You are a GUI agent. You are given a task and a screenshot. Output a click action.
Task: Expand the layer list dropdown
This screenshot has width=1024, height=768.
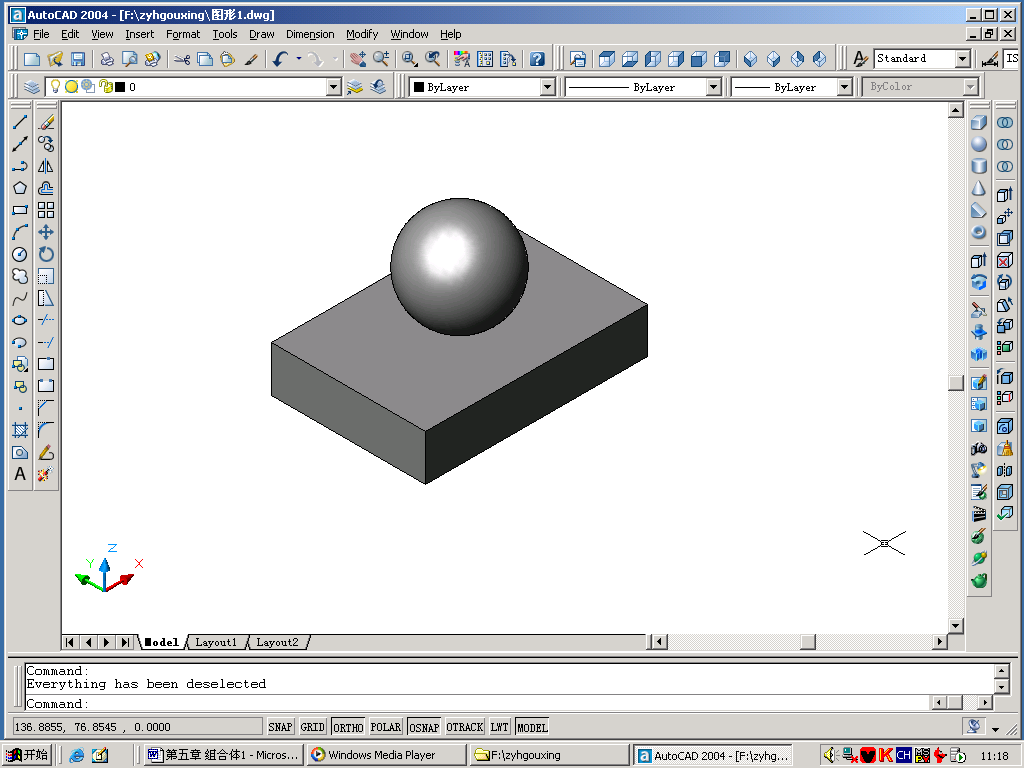point(334,87)
